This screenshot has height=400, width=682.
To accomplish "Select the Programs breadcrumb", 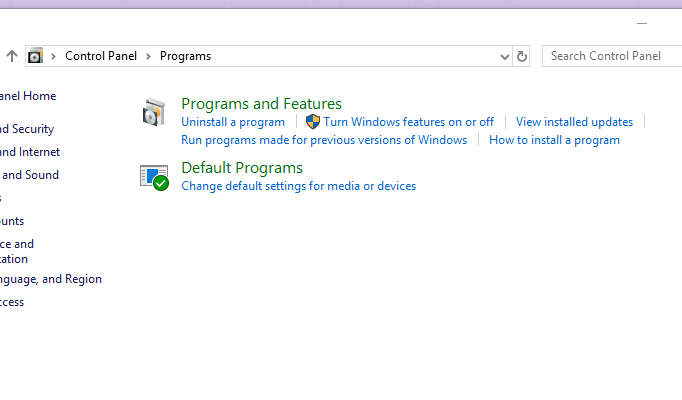I will pyautogui.click(x=185, y=56).
